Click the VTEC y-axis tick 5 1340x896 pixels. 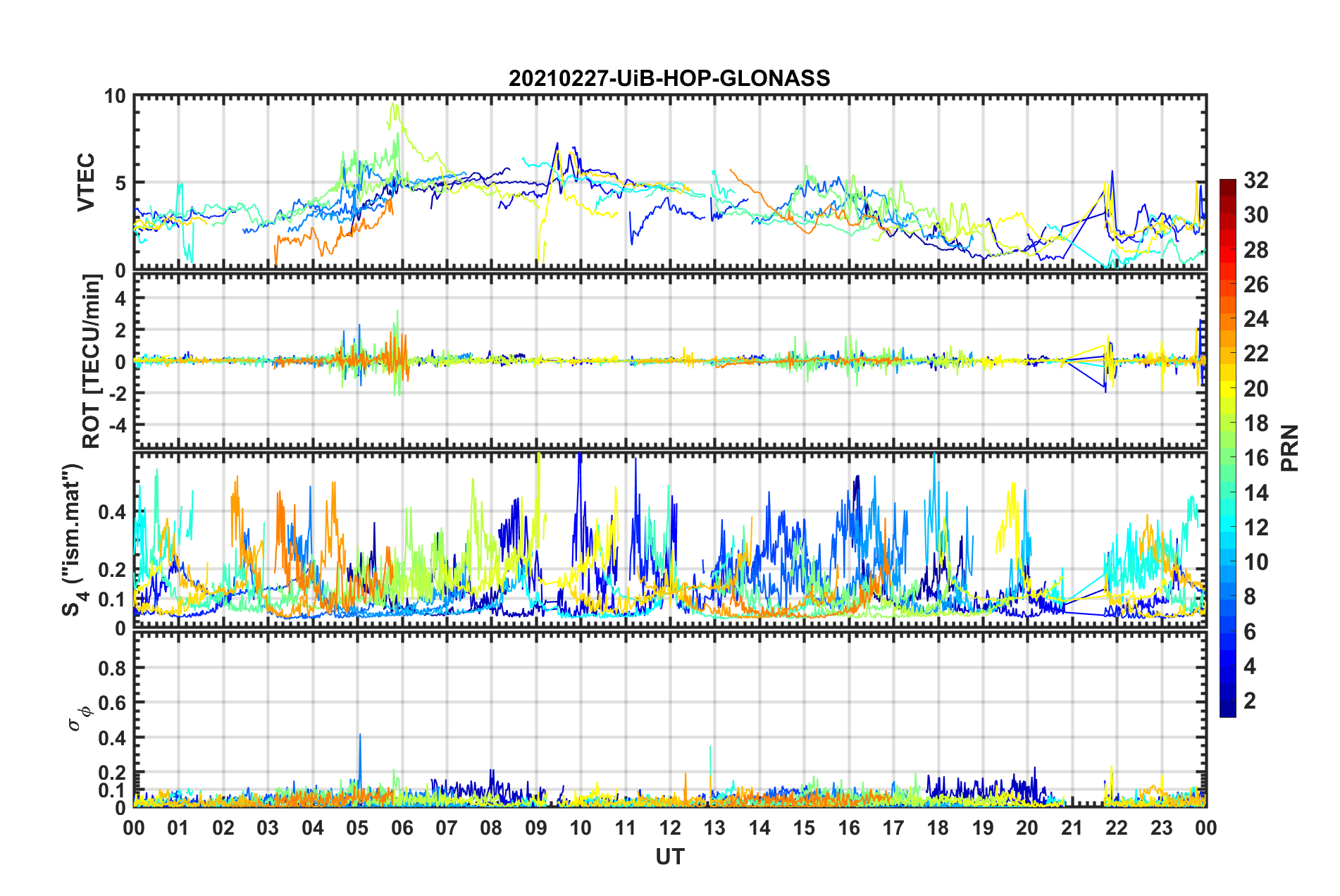tap(120, 183)
